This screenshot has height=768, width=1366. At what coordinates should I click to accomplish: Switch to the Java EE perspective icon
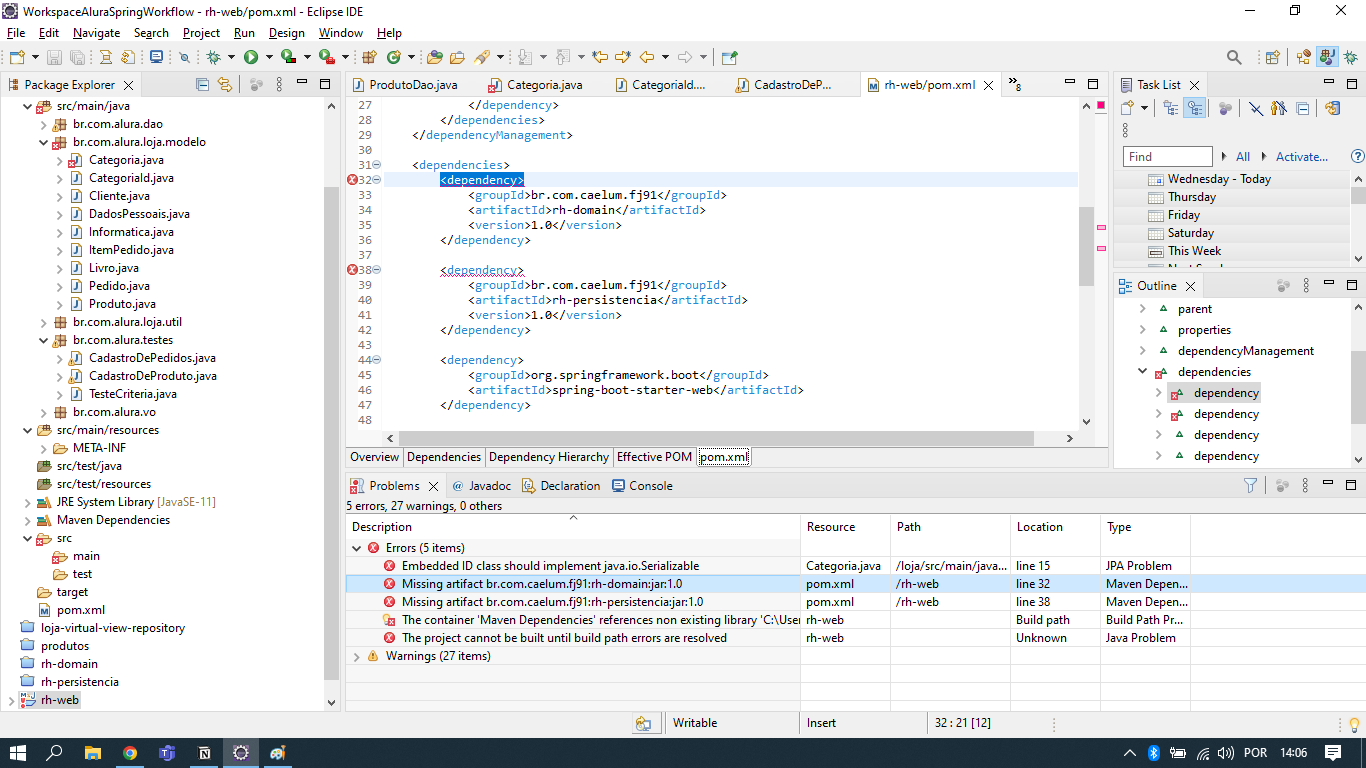1304,58
